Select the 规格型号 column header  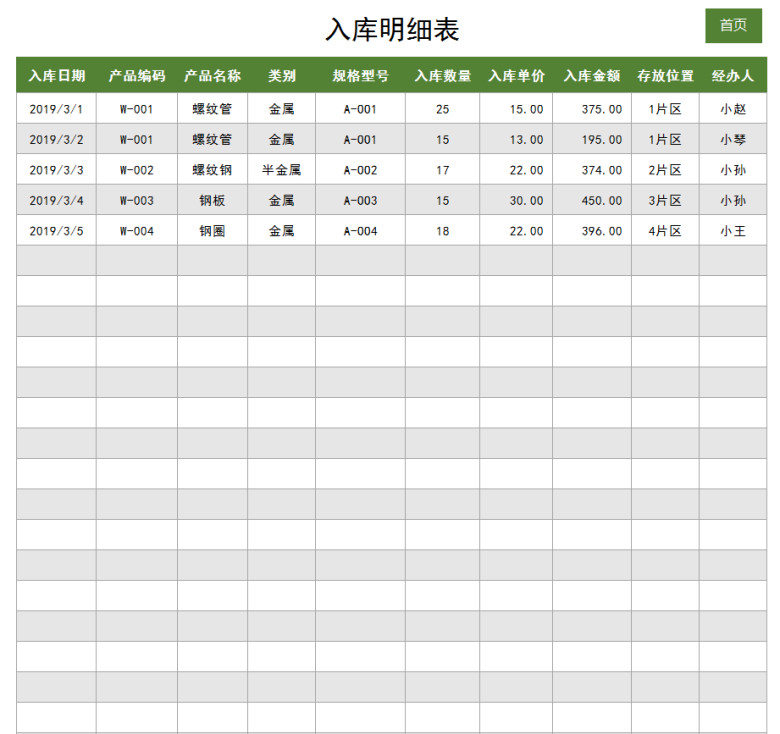pos(360,76)
